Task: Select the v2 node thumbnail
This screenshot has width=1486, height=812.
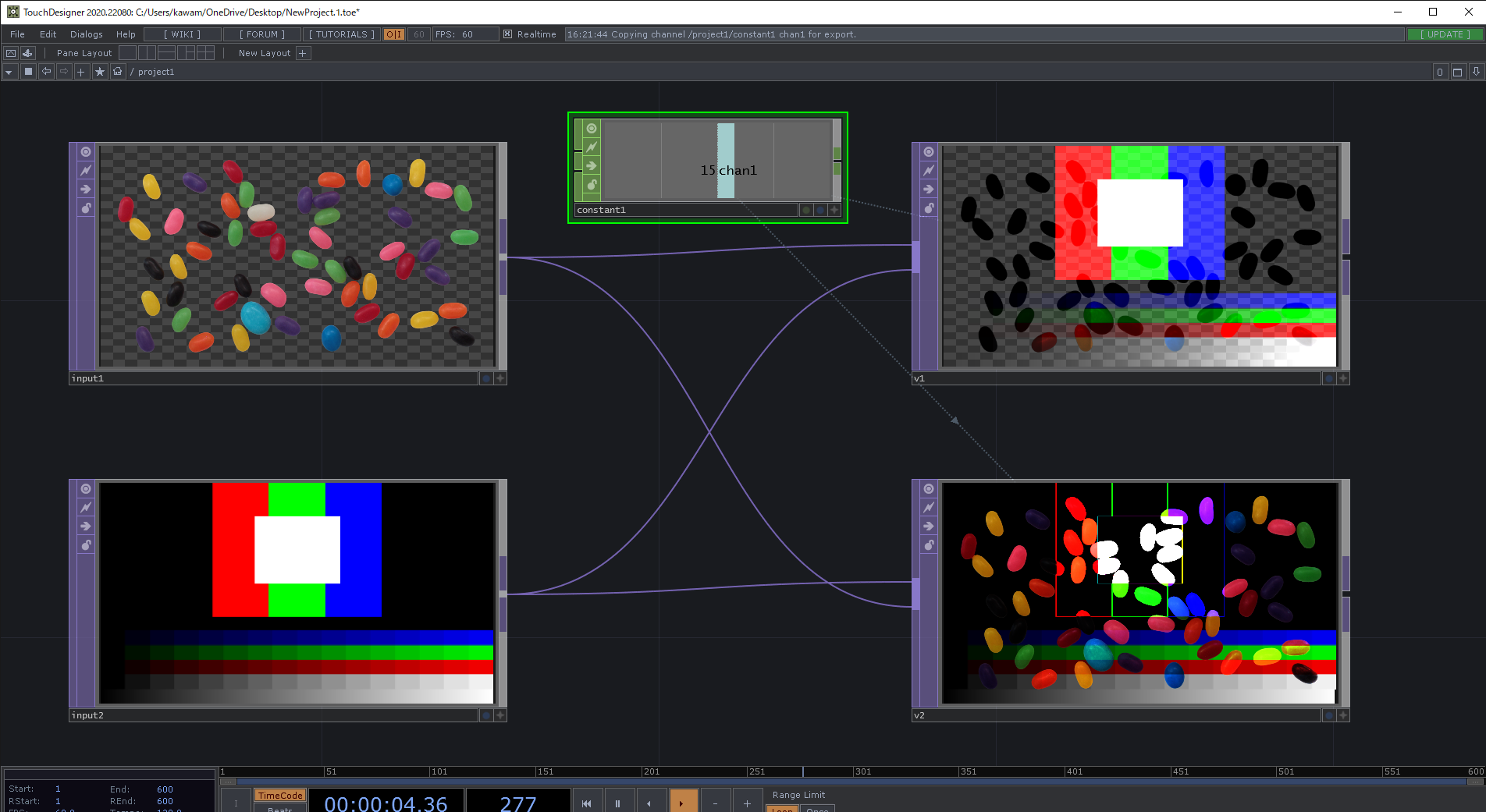Action: 1139,593
